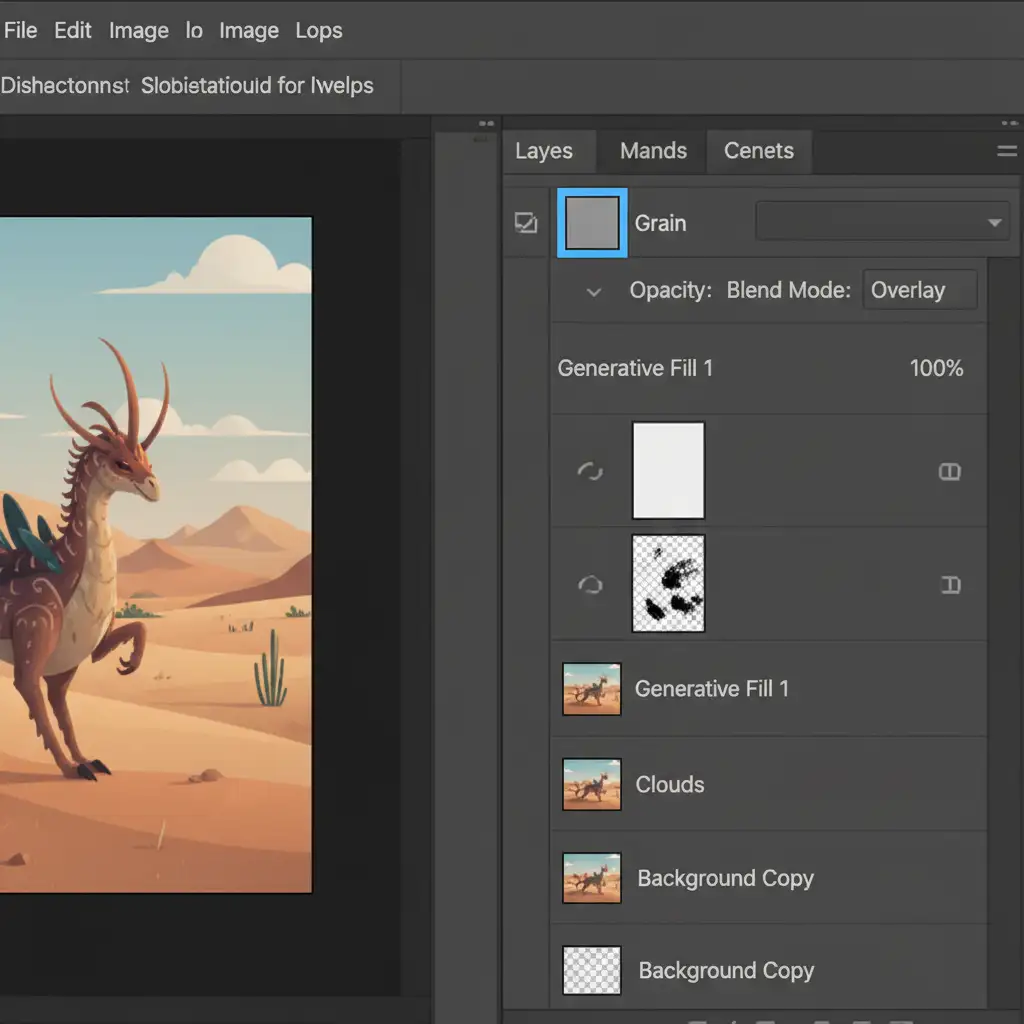Click the white layer mask thumbnail
Screen dimensions: 1024x1024
[x=668, y=470]
